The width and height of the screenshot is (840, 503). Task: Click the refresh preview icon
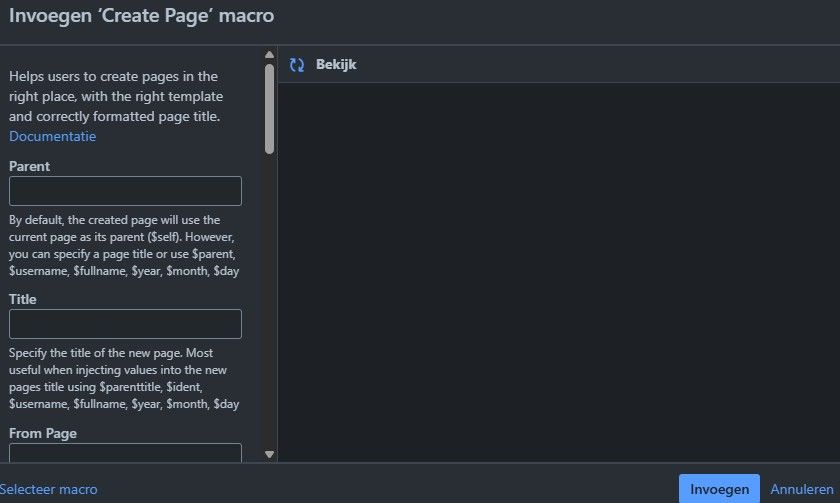coord(297,65)
